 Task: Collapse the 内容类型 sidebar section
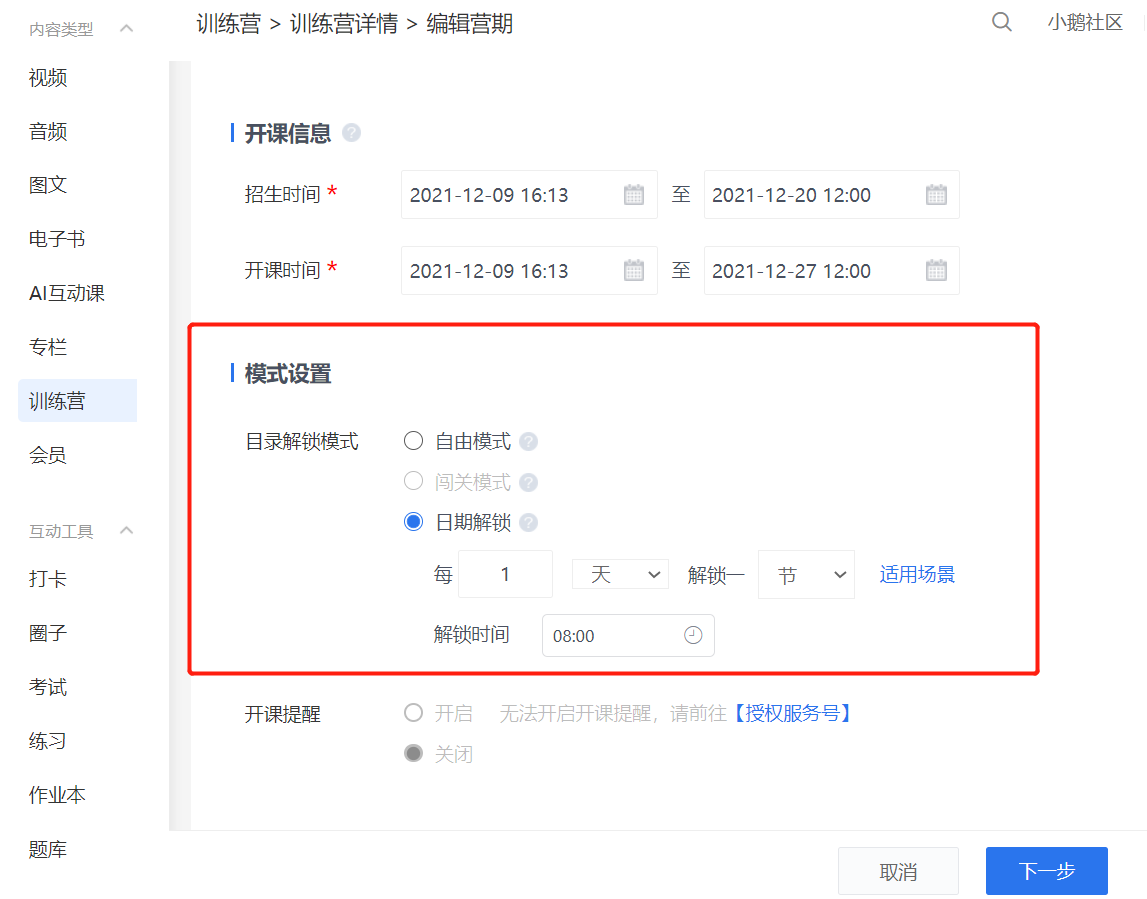[x=127, y=29]
